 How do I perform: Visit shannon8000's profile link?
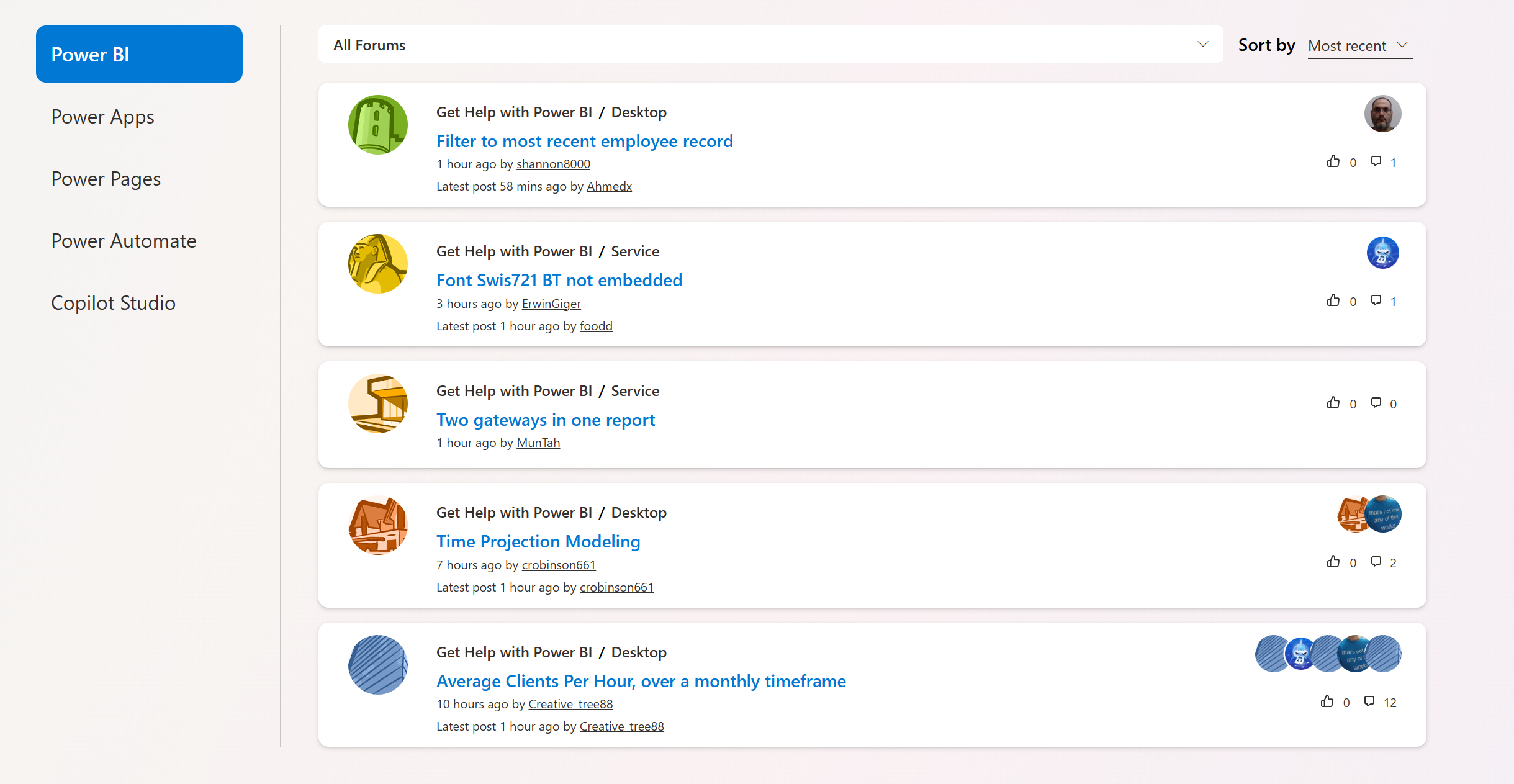(553, 164)
